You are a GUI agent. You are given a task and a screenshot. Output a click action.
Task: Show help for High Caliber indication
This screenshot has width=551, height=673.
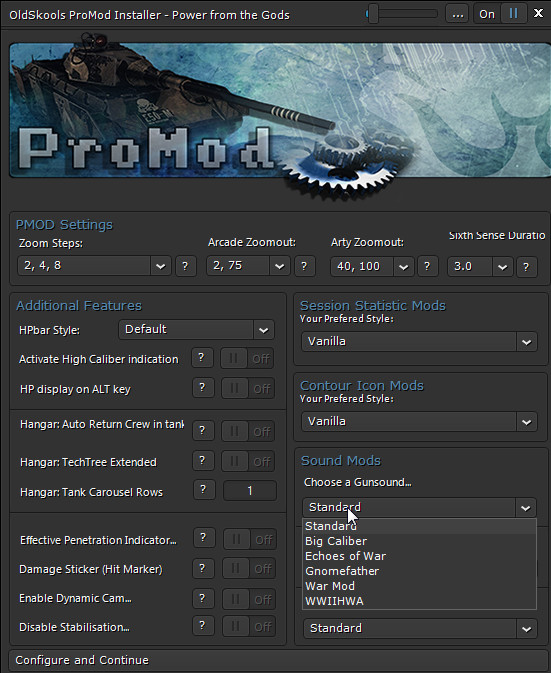point(201,358)
